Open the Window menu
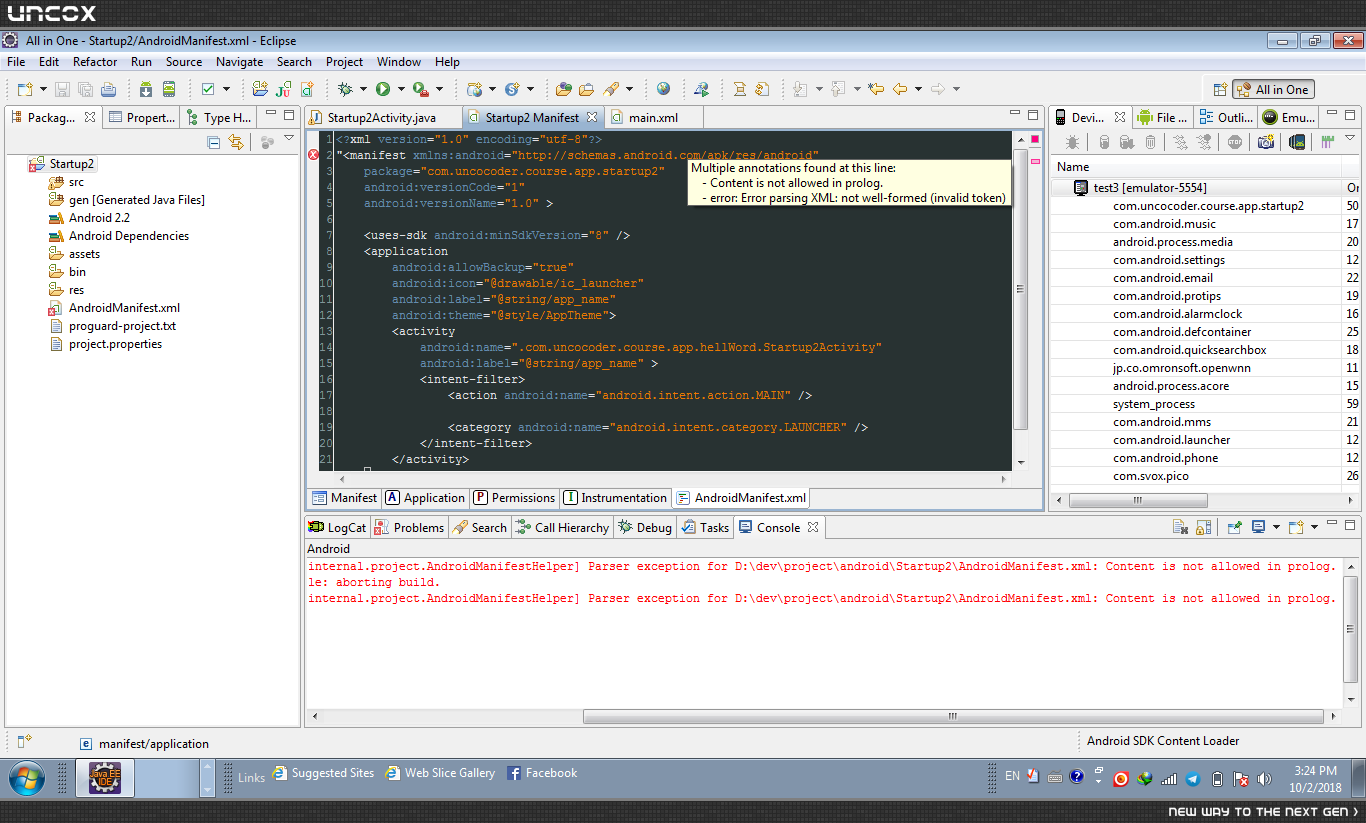This screenshot has width=1366, height=823. coord(399,62)
